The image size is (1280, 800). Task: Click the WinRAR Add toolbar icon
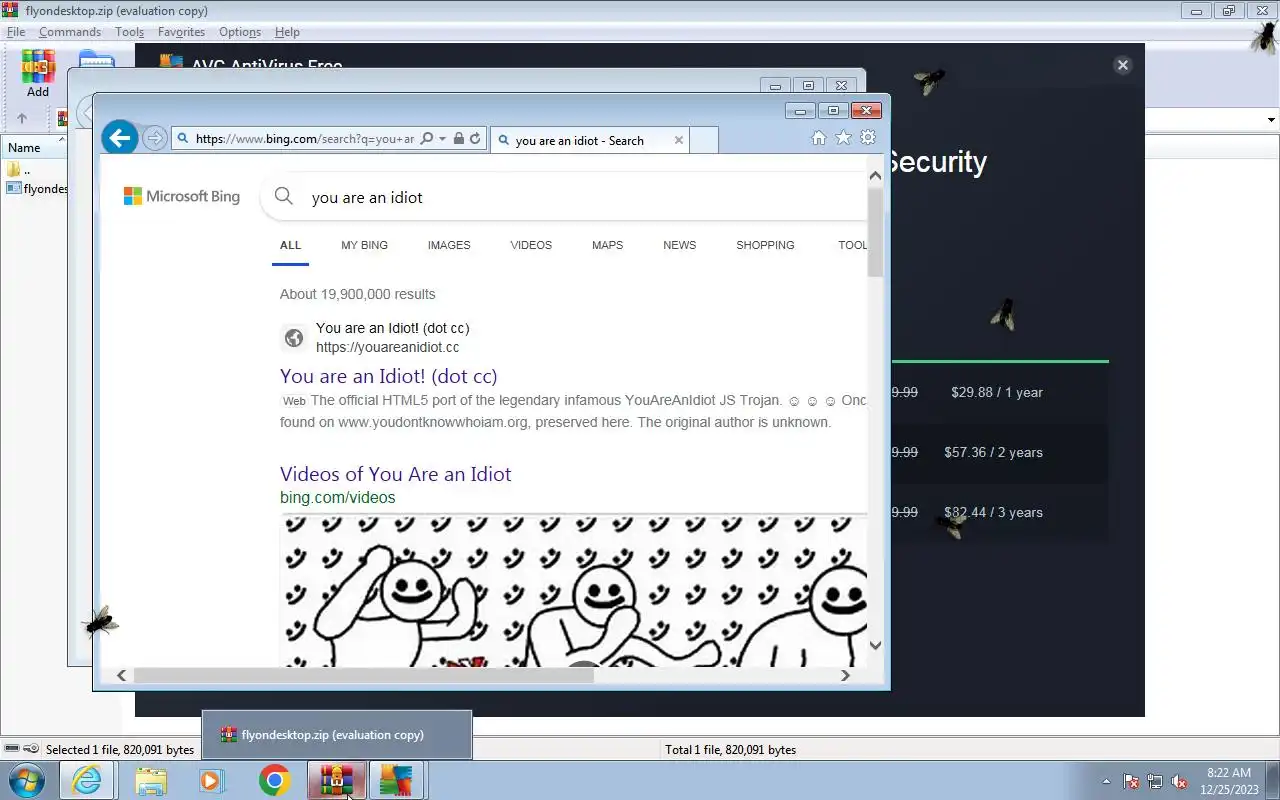click(x=38, y=74)
